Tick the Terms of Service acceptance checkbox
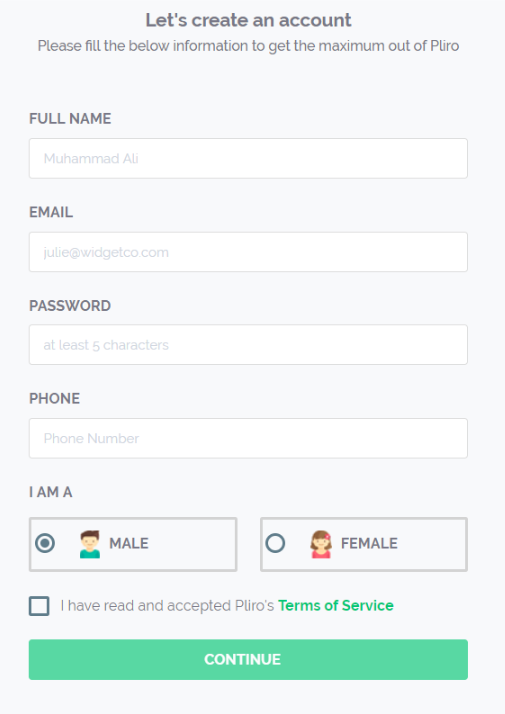 (39, 606)
